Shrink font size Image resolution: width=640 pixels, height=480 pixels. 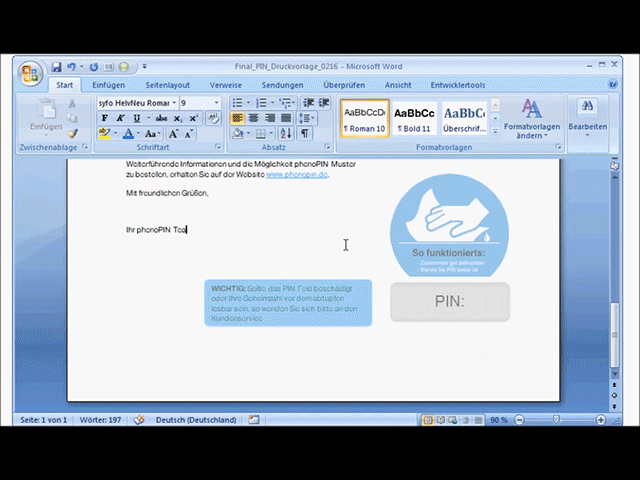pos(189,133)
